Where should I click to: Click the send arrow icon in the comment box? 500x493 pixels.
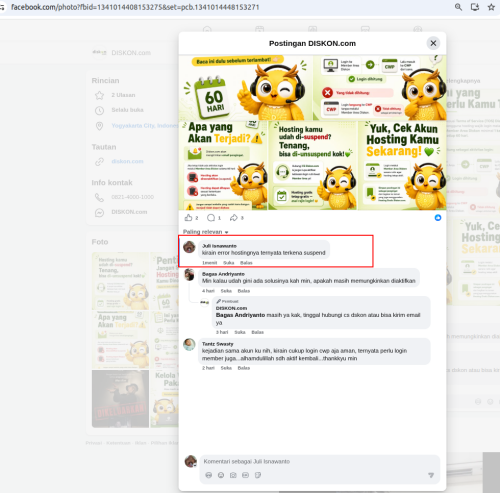pyautogui.click(x=431, y=475)
